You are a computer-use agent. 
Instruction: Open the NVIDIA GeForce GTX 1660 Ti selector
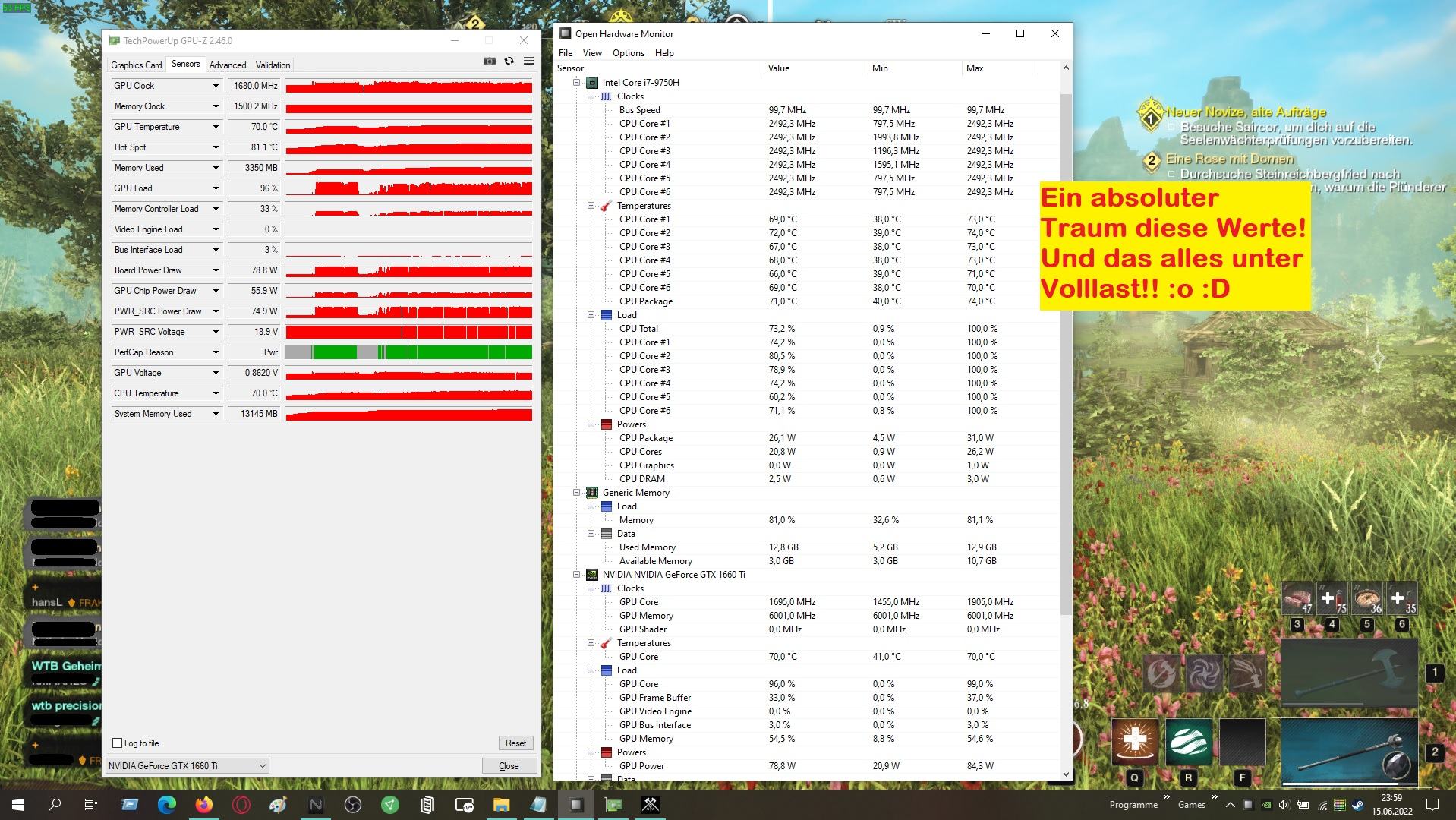click(188, 765)
